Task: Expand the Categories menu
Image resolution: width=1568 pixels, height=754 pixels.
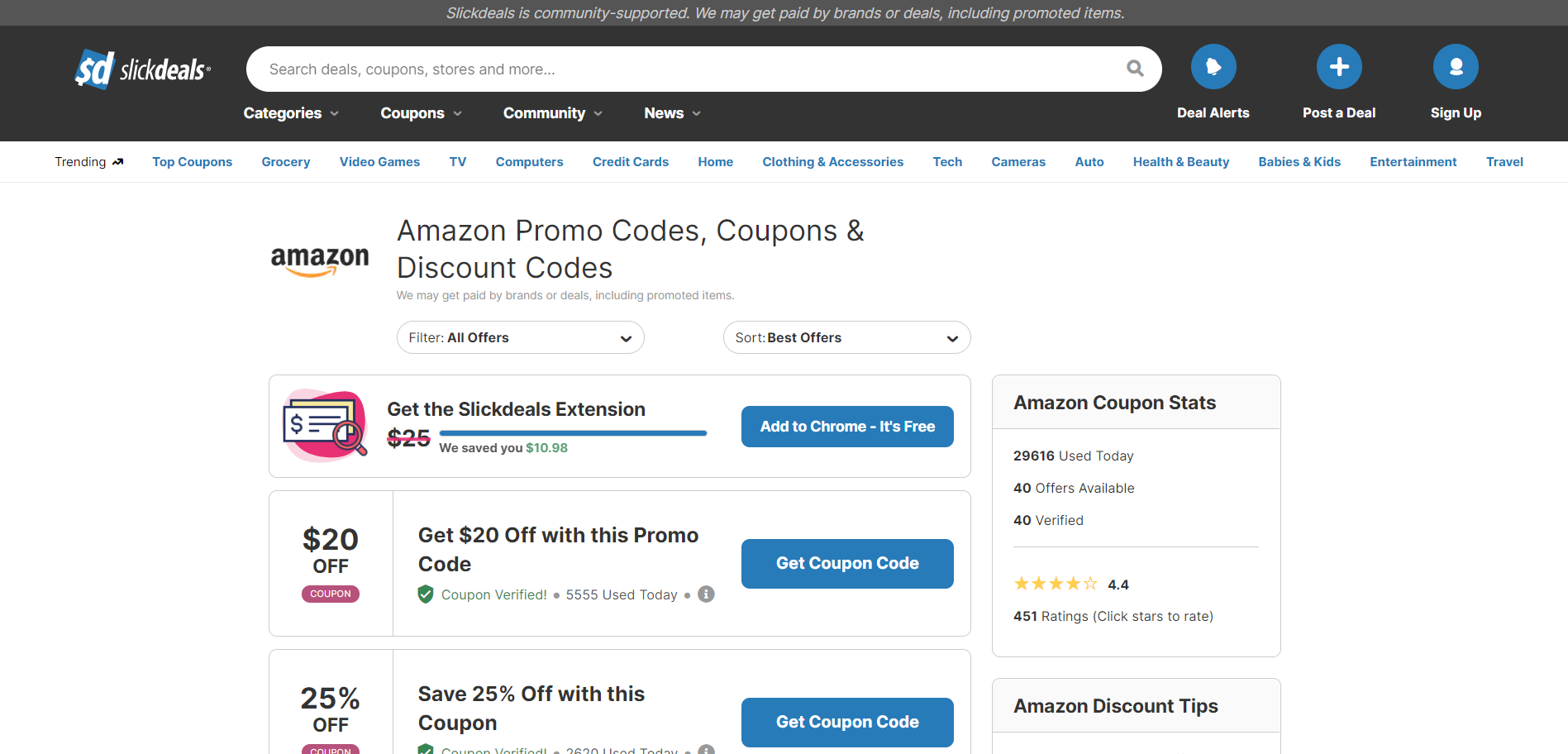Action: [291, 113]
